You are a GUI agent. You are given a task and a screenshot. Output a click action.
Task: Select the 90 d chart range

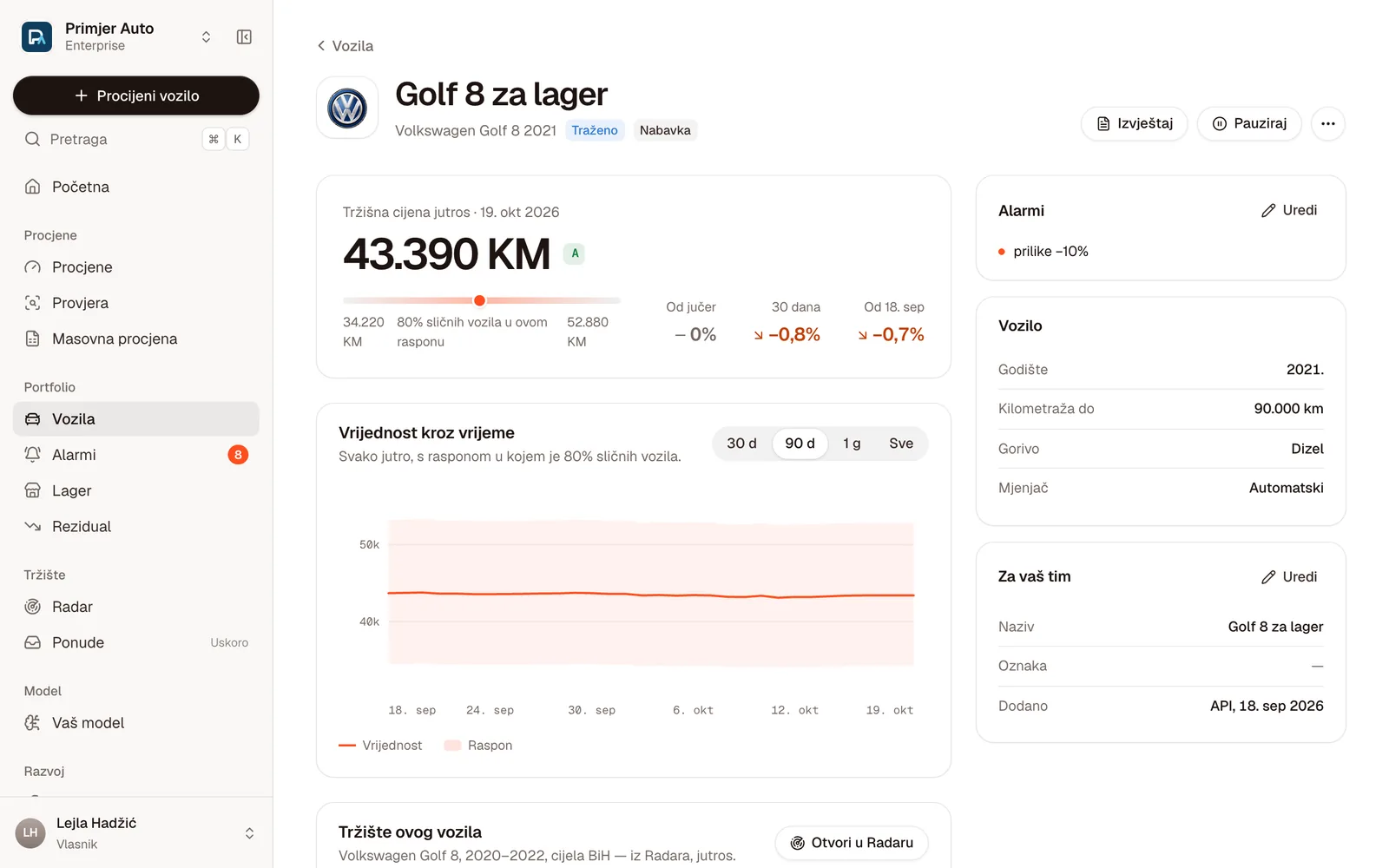800,444
